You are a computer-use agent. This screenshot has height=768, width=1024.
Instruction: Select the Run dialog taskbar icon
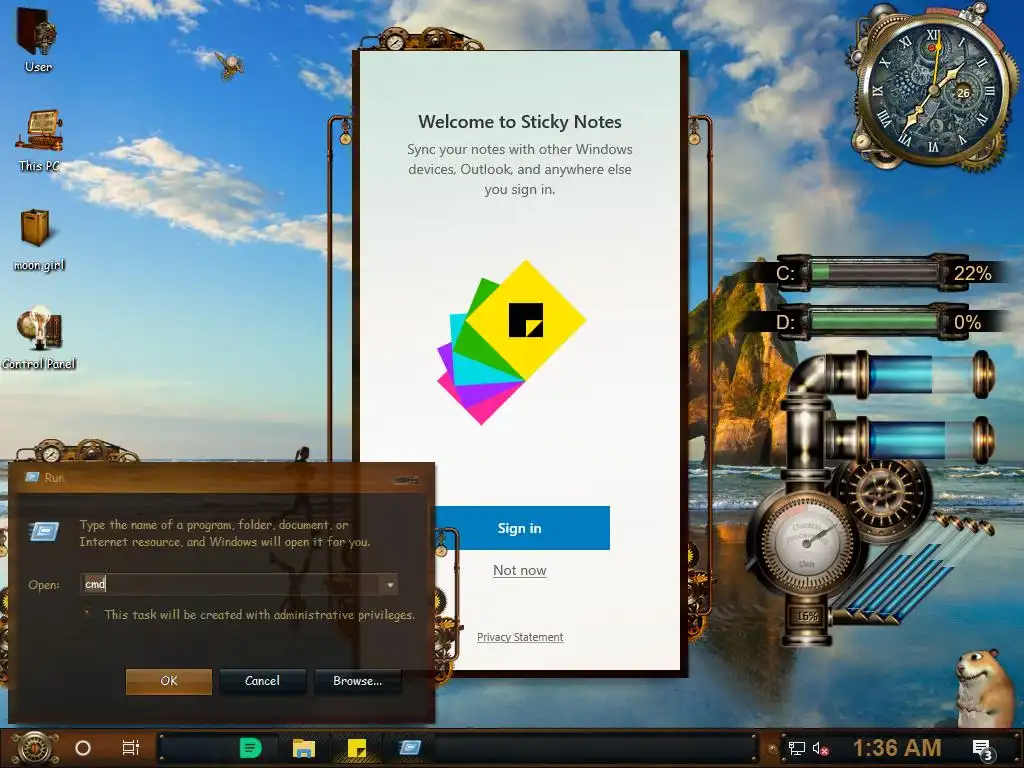[x=410, y=747]
